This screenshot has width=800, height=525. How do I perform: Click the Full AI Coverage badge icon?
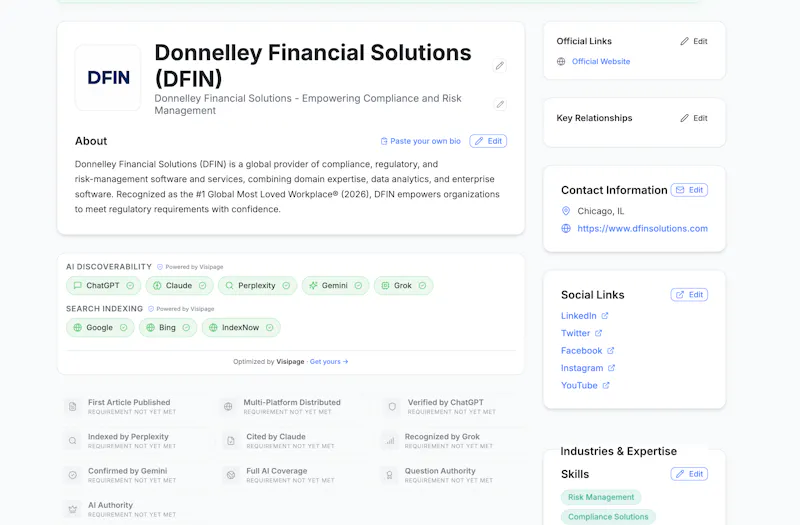pyautogui.click(x=231, y=475)
